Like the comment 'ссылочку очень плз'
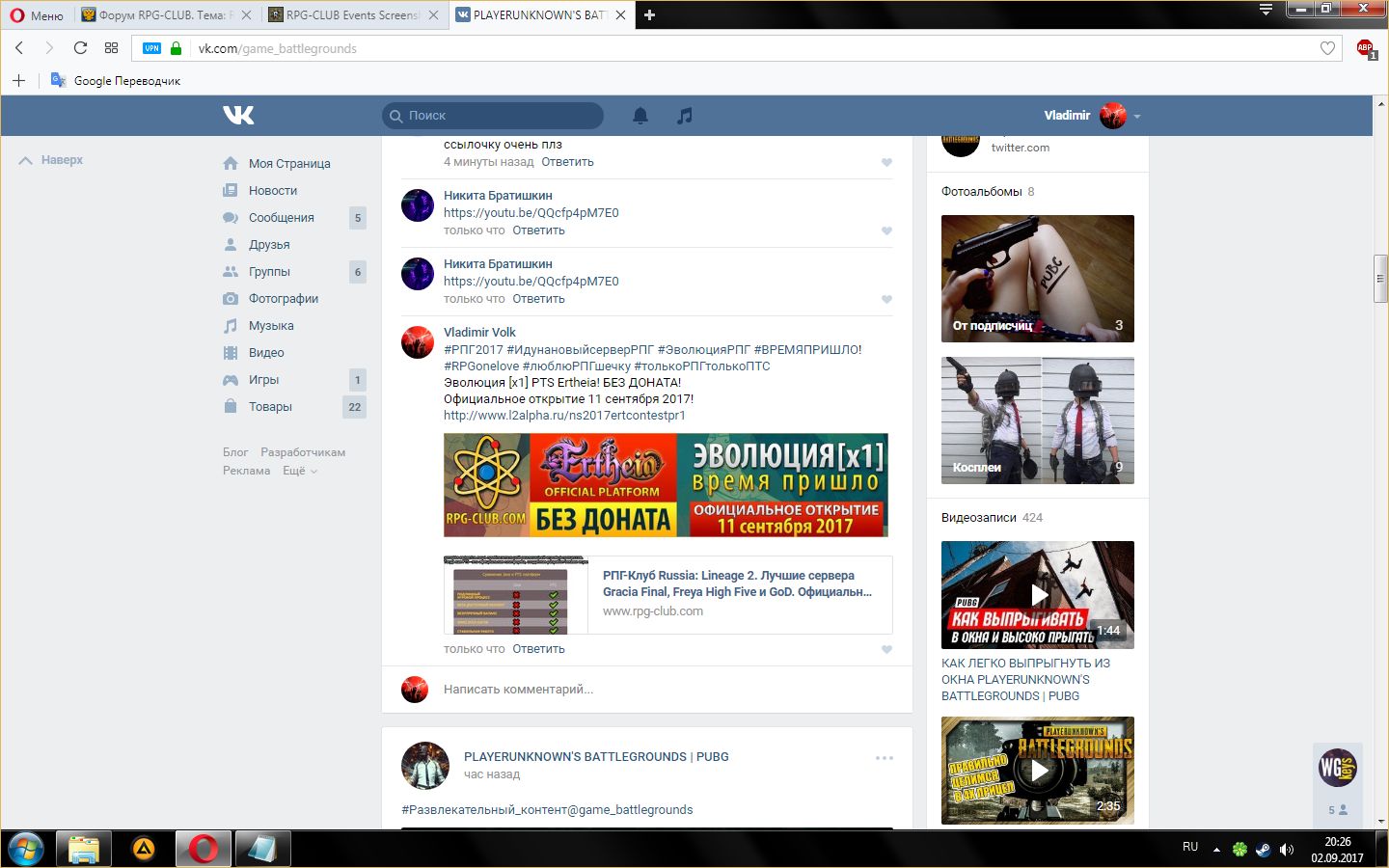The width and height of the screenshot is (1389, 868). 886,162
